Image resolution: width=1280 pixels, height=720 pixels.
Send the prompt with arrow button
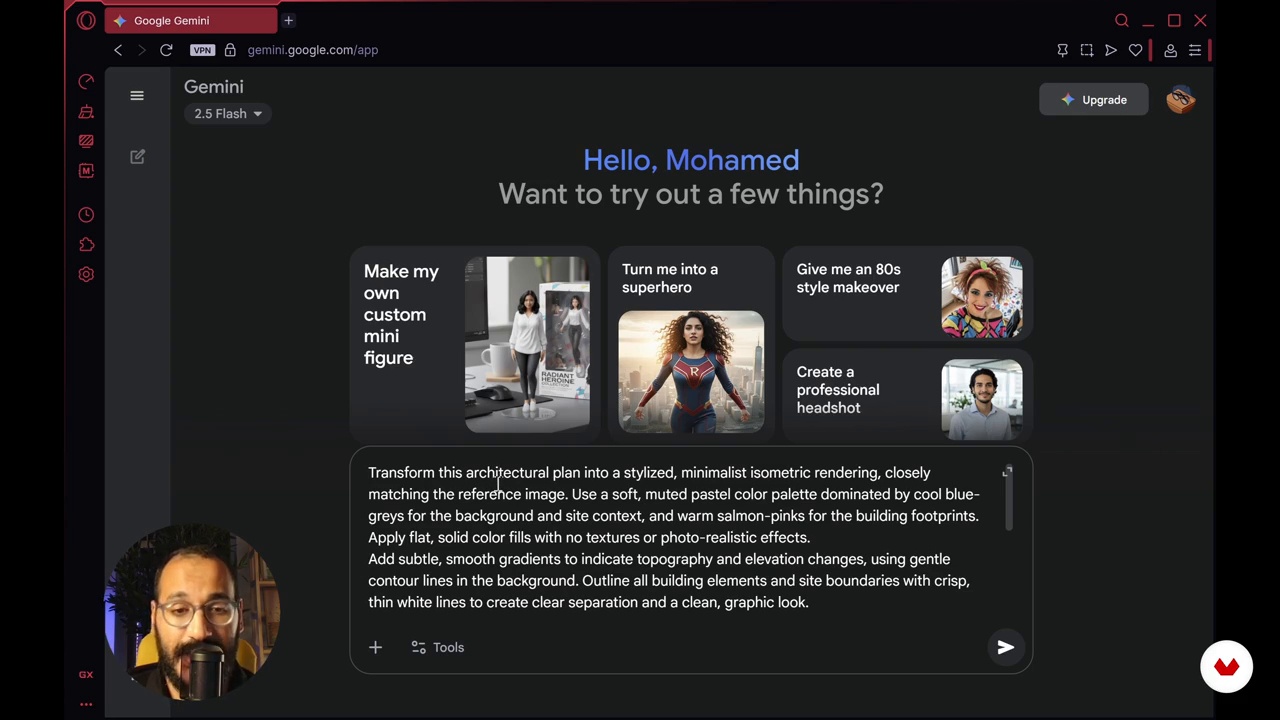pyautogui.click(x=1006, y=648)
